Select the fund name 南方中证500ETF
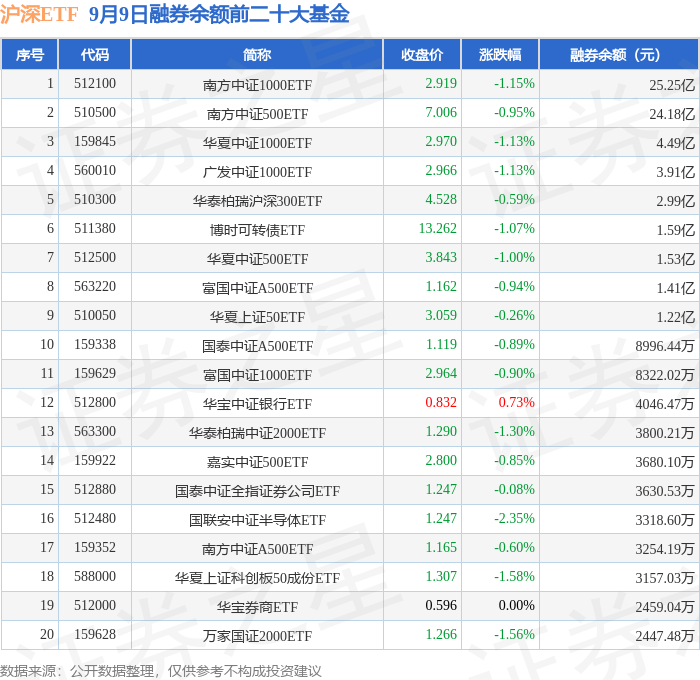 [257, 114]
